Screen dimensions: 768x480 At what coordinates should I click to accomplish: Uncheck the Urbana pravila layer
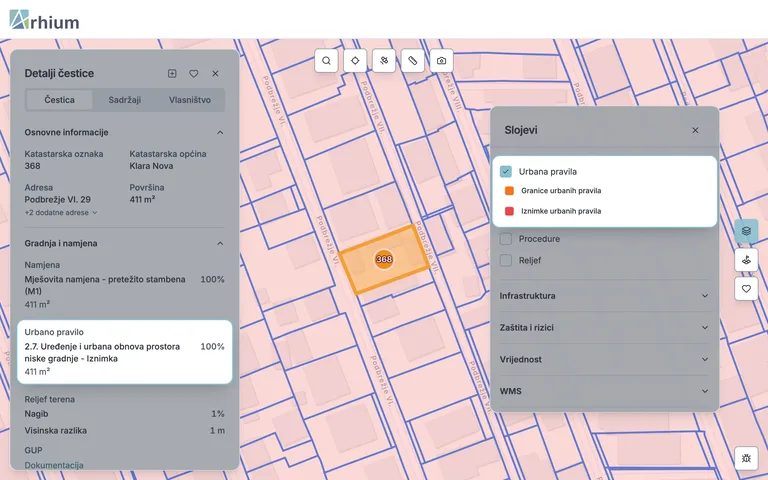(505, 171)
